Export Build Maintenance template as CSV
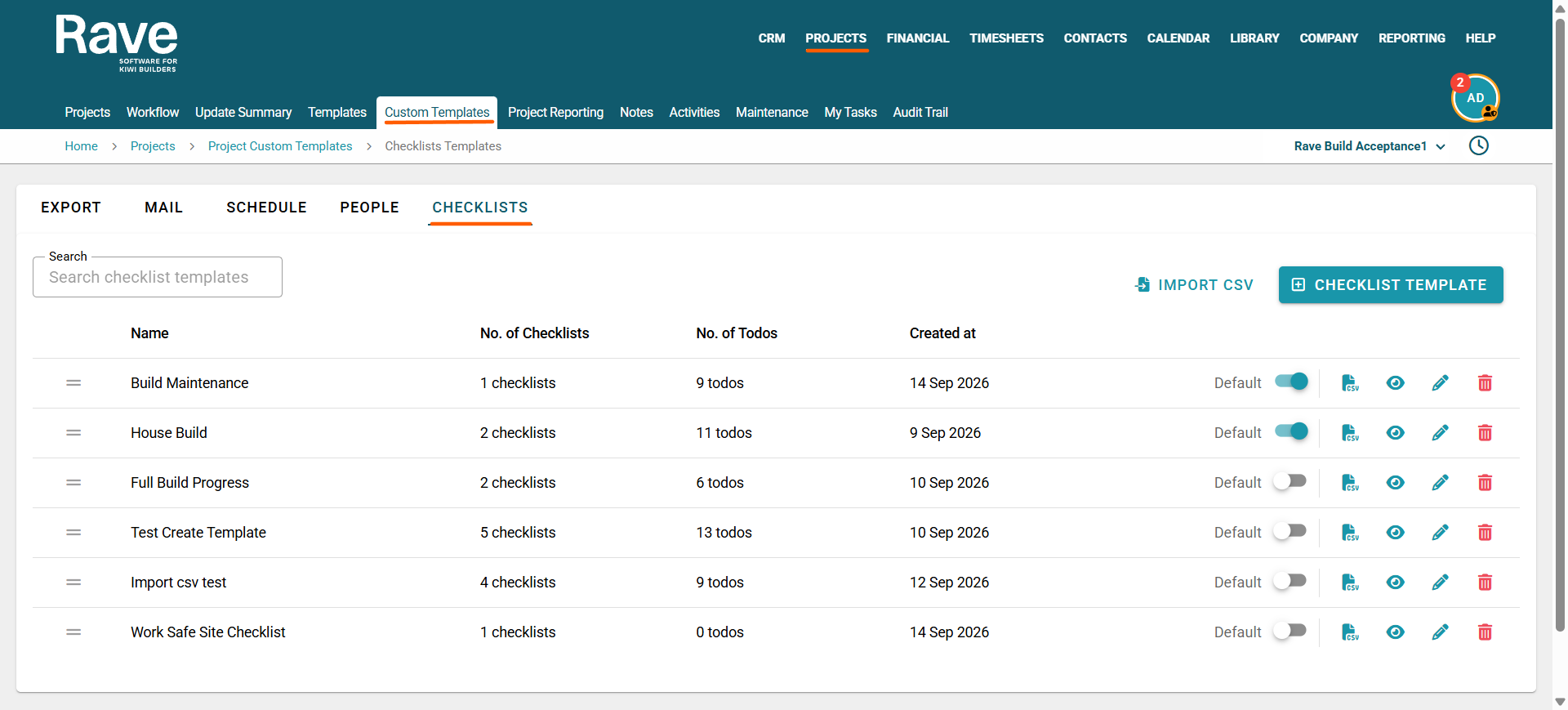1568x710 pixels. click(x=1350, y=383)
